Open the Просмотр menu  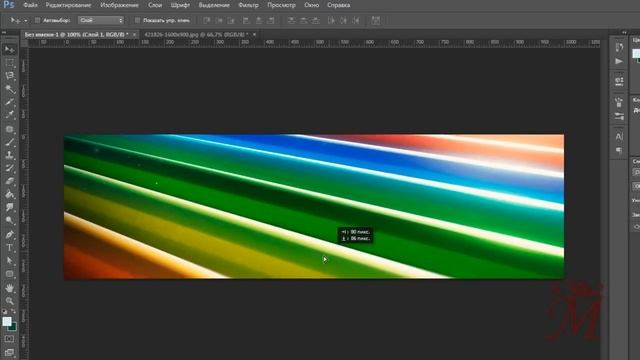pyautogui.click(x=281, y=5)
